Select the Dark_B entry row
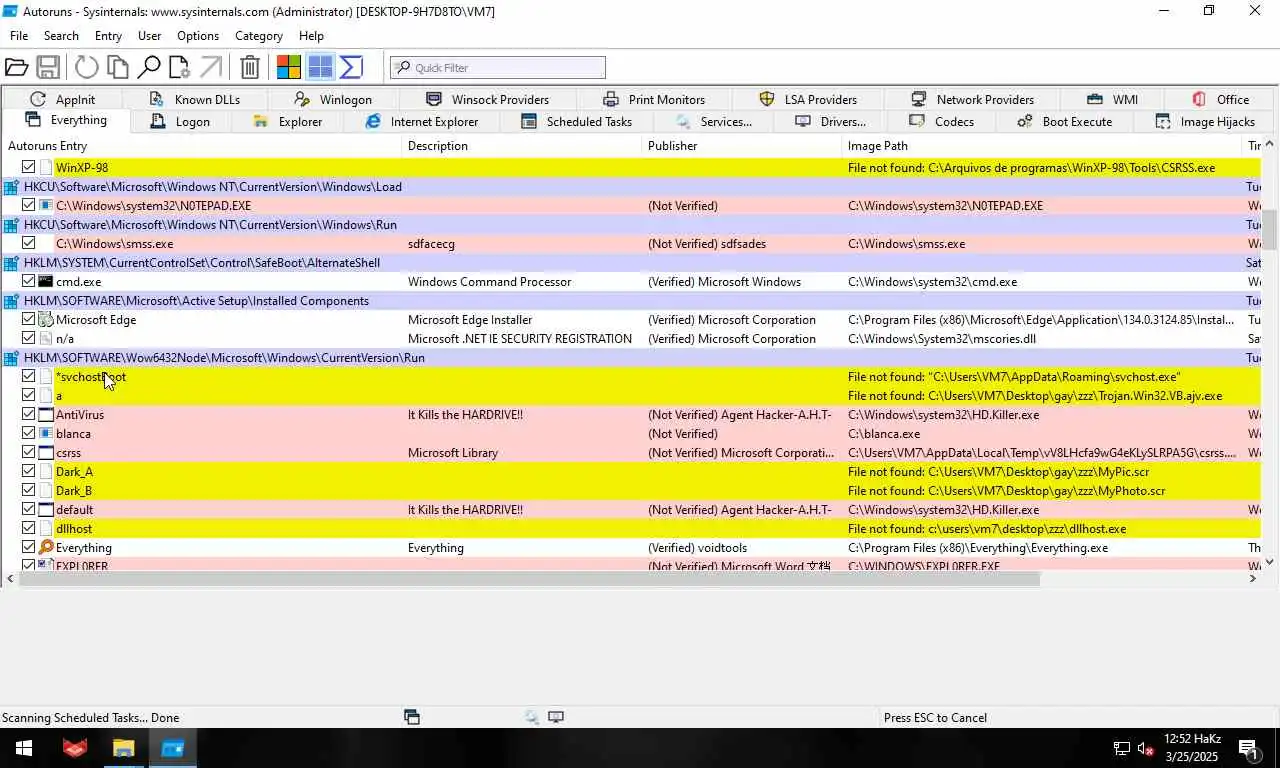 631,490
